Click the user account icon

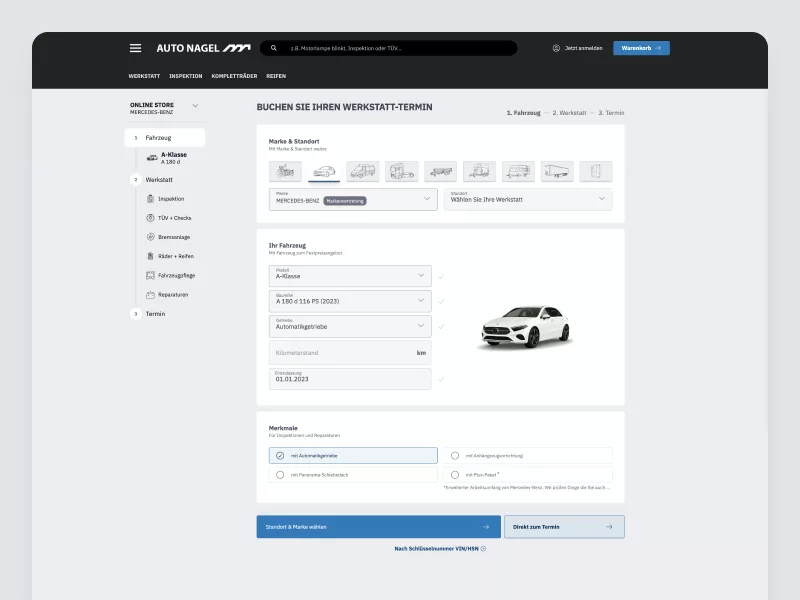556,48
